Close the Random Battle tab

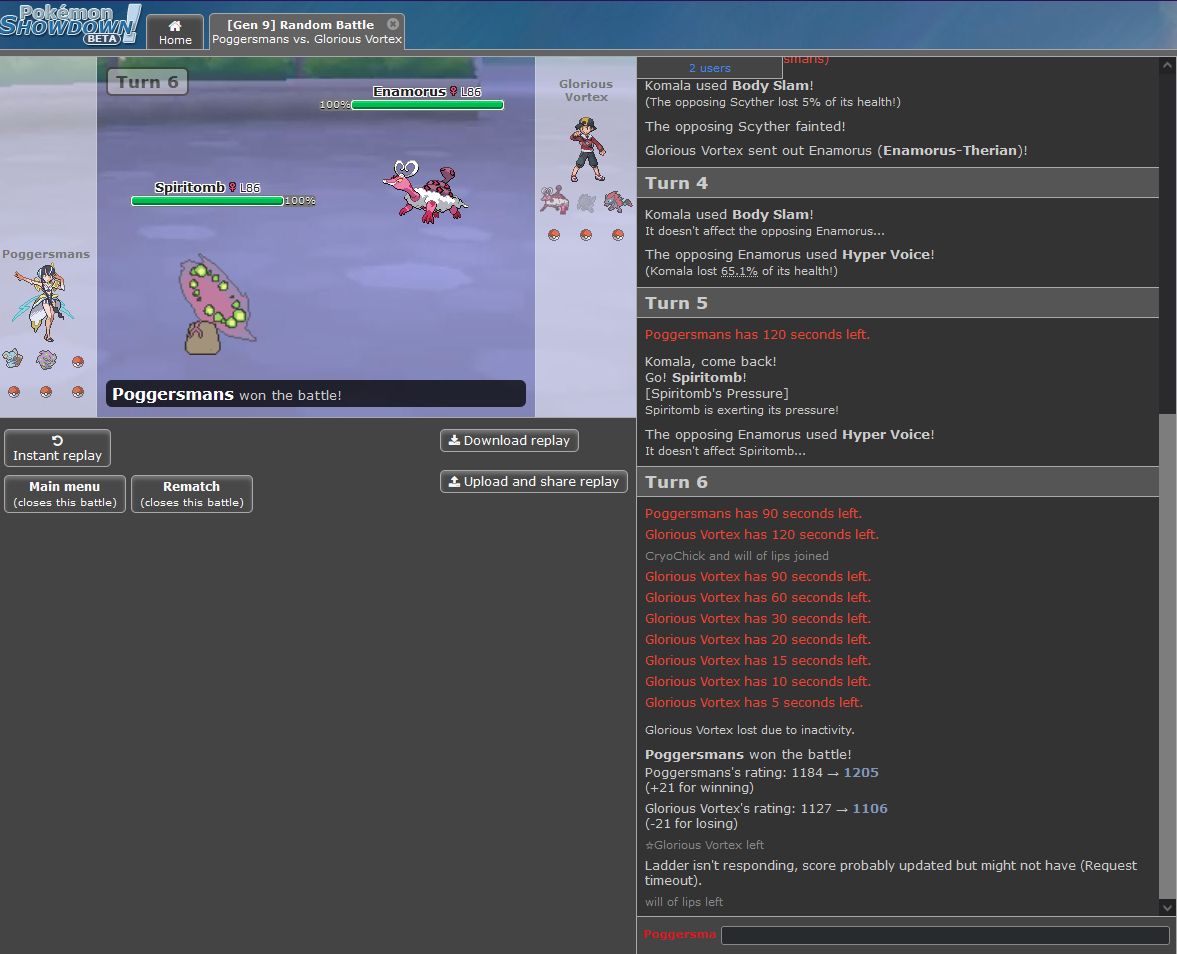[393, 24]
